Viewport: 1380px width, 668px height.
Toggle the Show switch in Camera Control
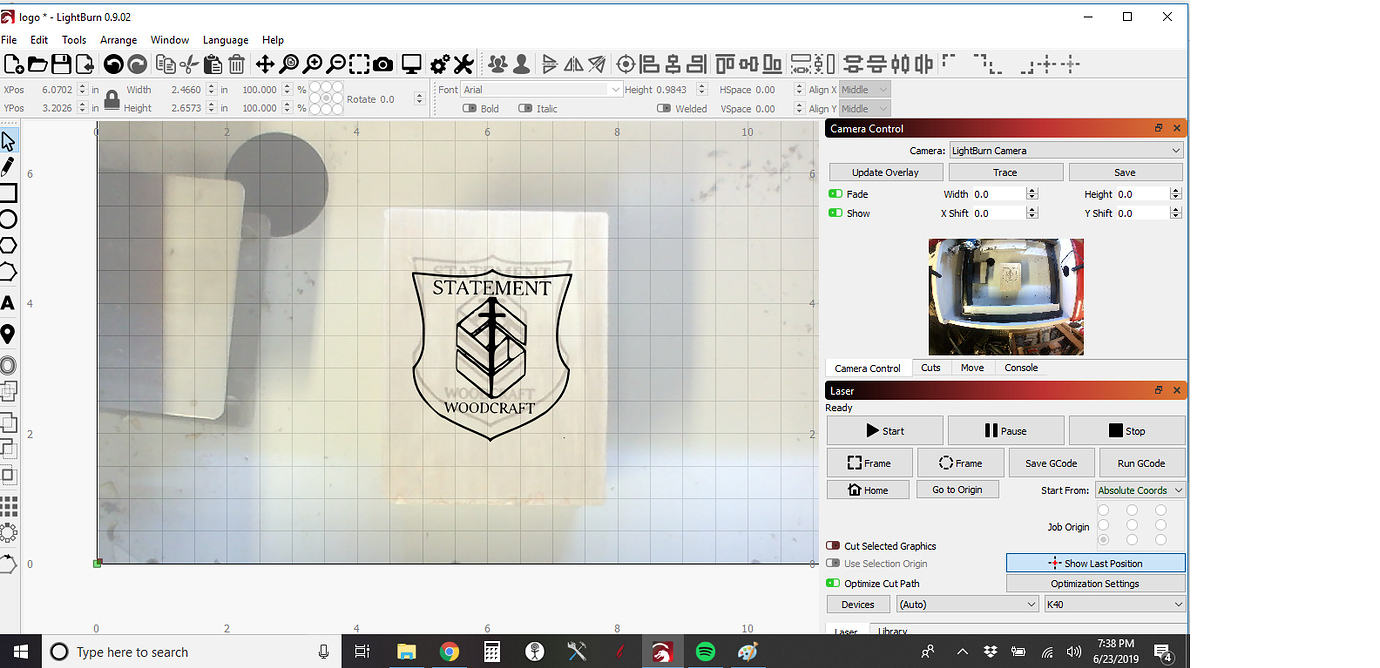click(835, 213)
